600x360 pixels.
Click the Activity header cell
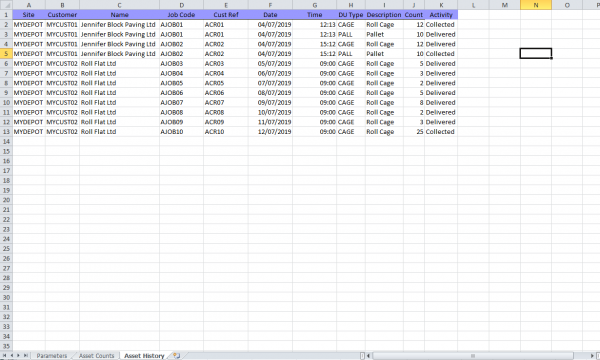click(441, 15)
